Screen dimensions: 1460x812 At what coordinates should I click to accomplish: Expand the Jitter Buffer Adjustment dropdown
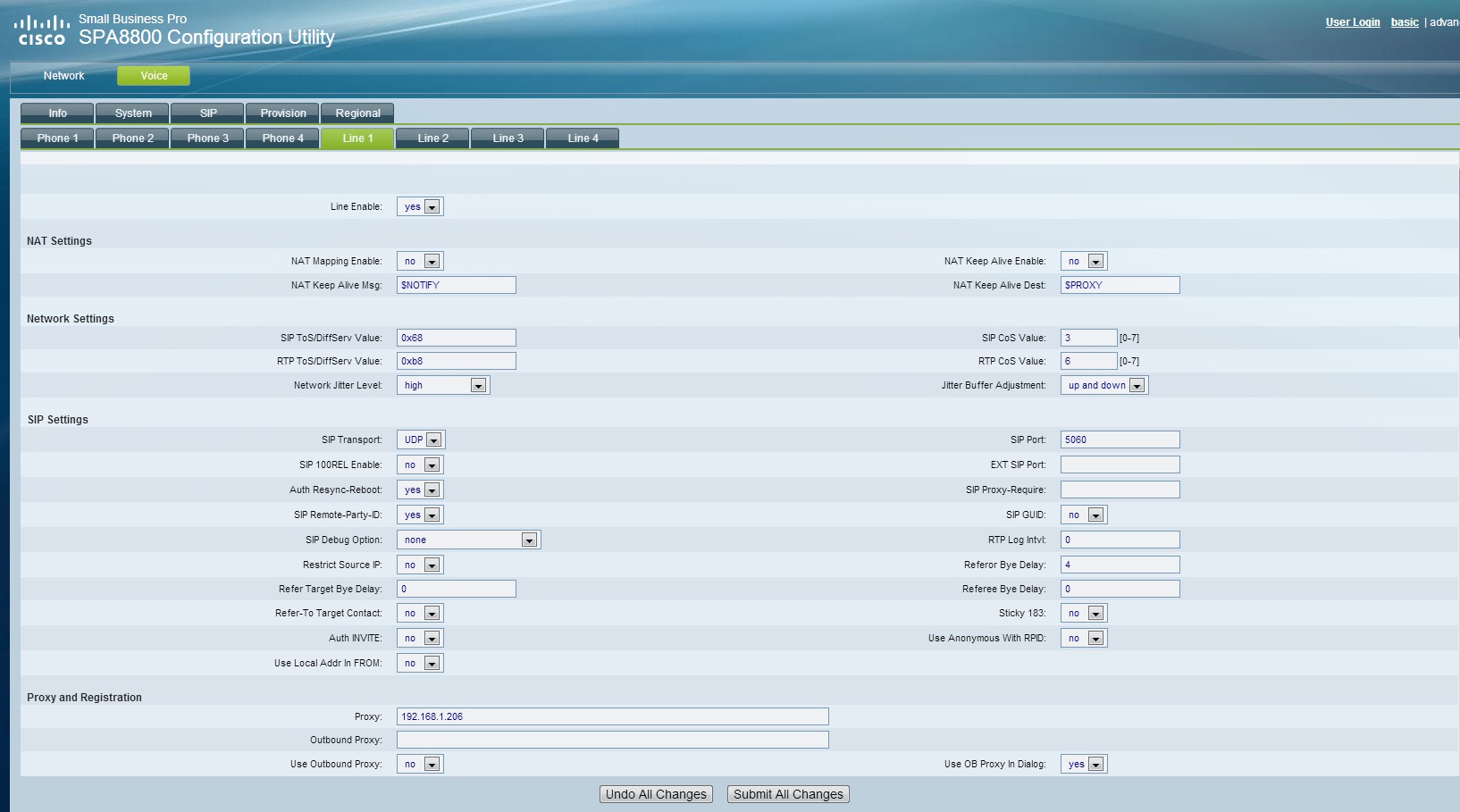coord(1103,386)
